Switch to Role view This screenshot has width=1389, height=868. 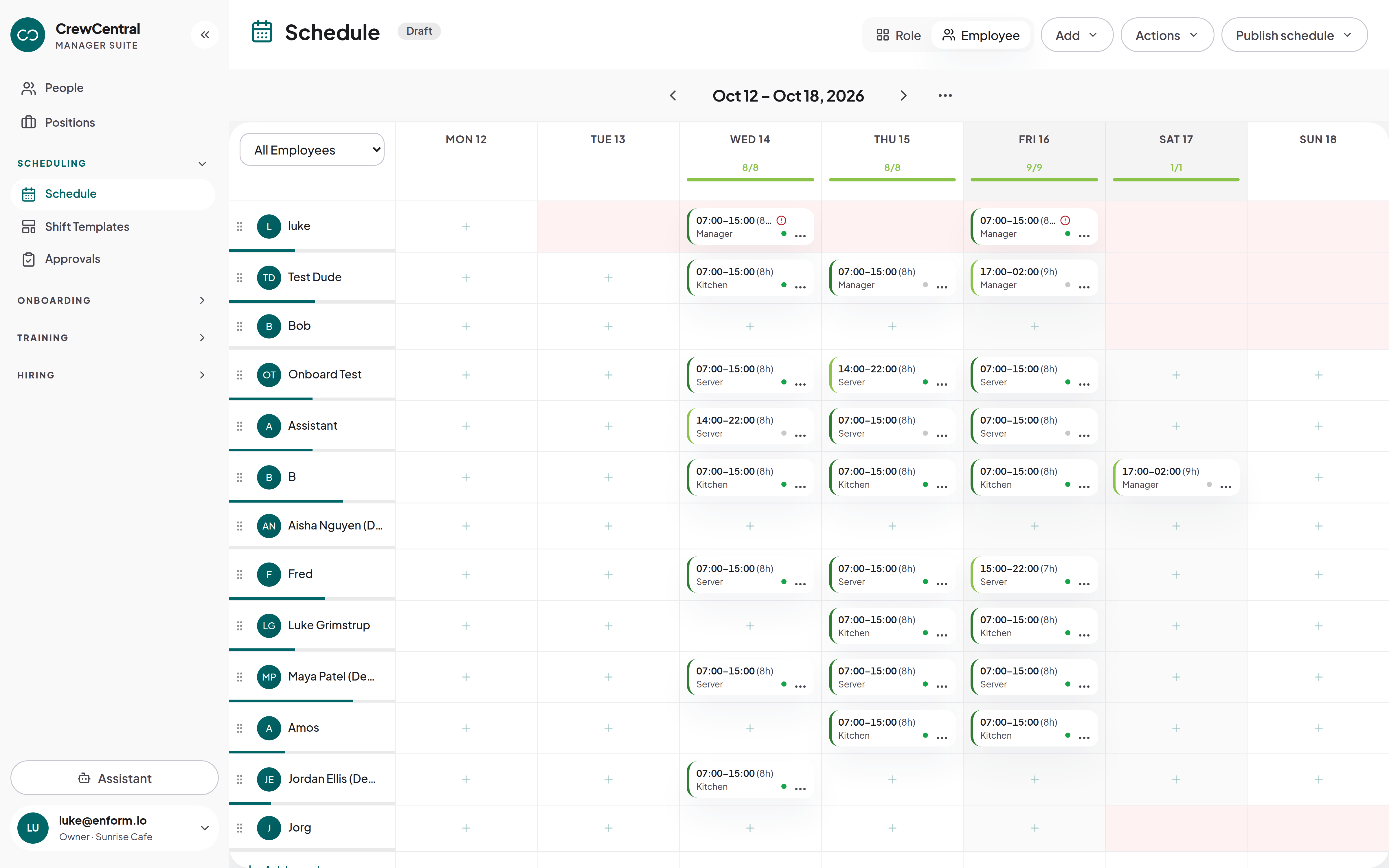(898, 35)
